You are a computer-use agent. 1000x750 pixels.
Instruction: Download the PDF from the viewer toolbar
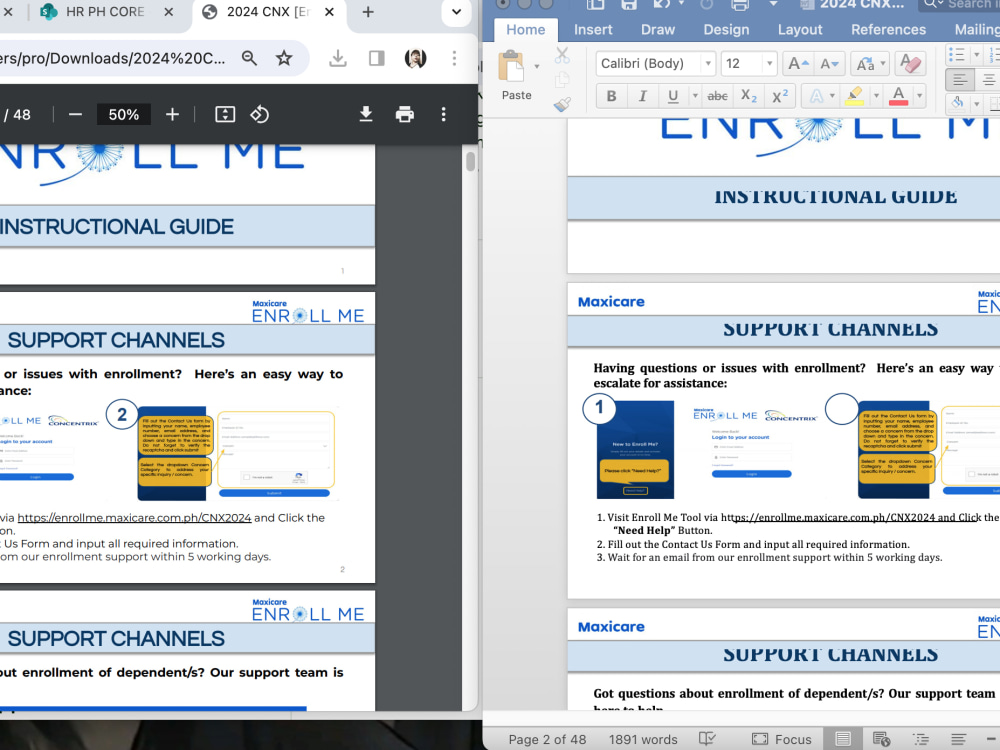[x=365, y=115]
